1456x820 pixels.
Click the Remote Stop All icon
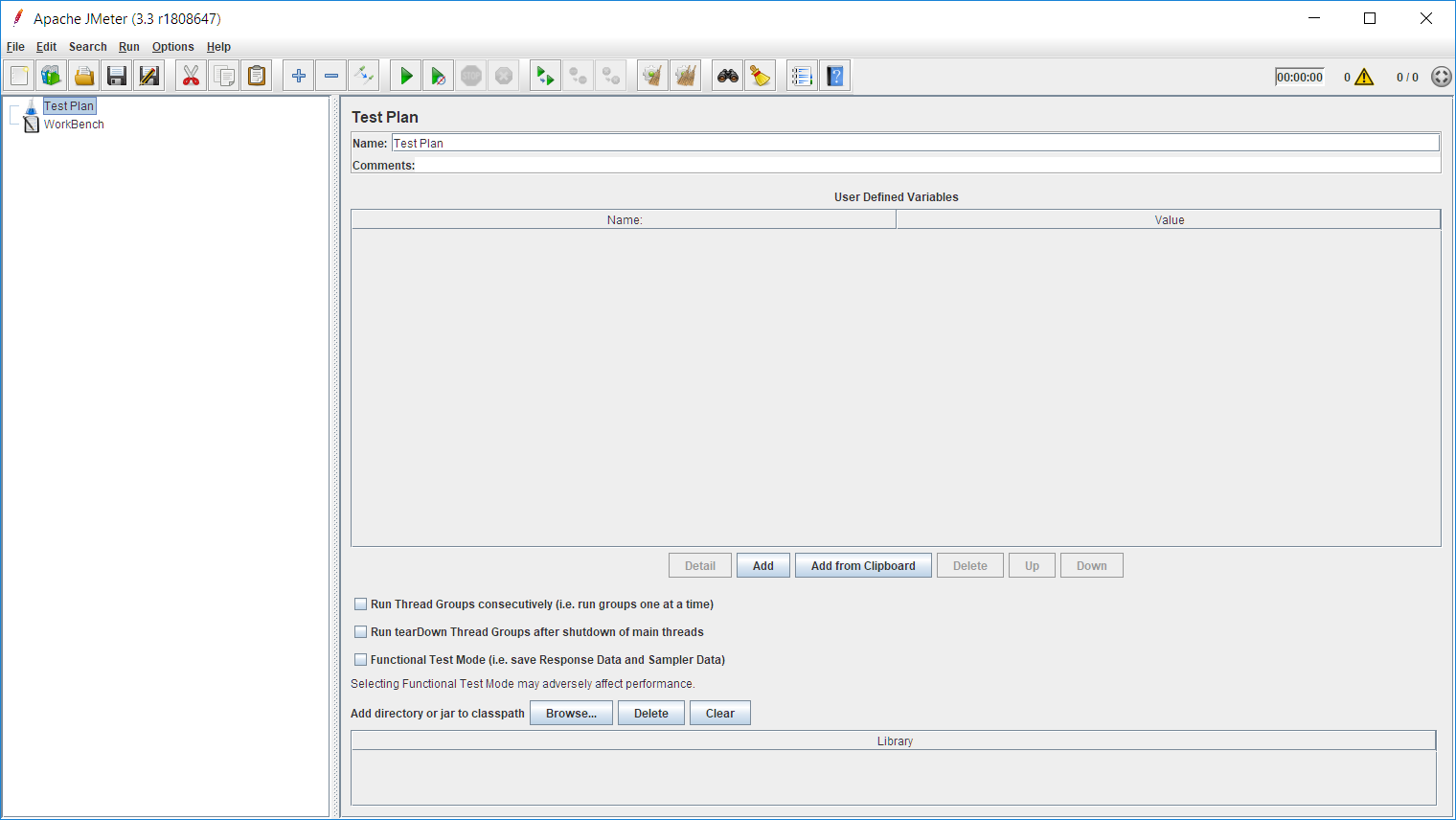579,76
